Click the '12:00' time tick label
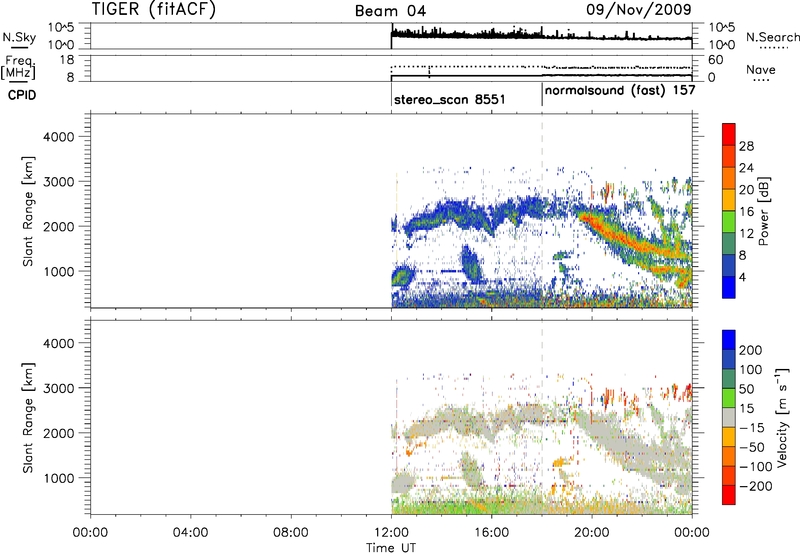This screenshot has width=800, height=554. (391, 533)
